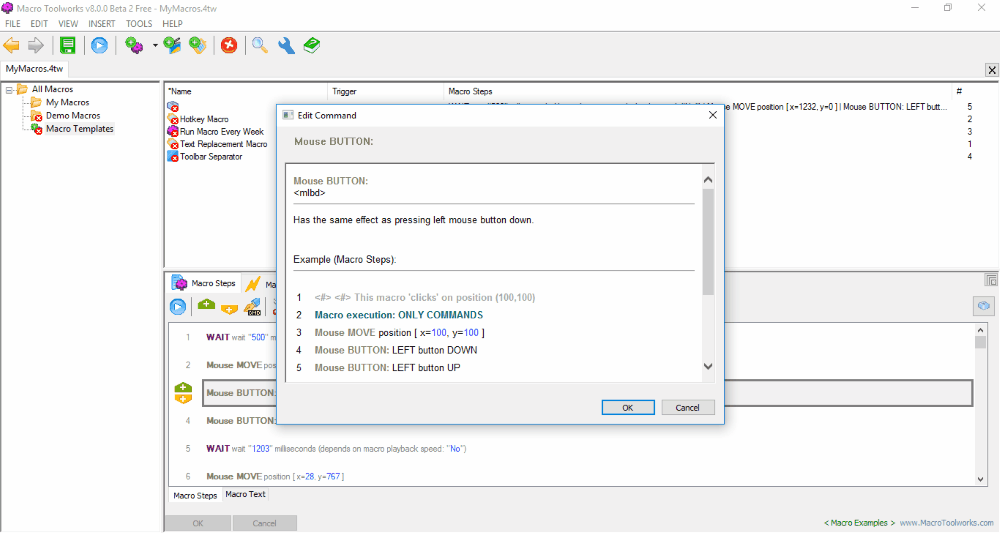Select the Hotkey Macro row
The width and height of the screenshot is (1000, 533).
[x=204, y=119]
